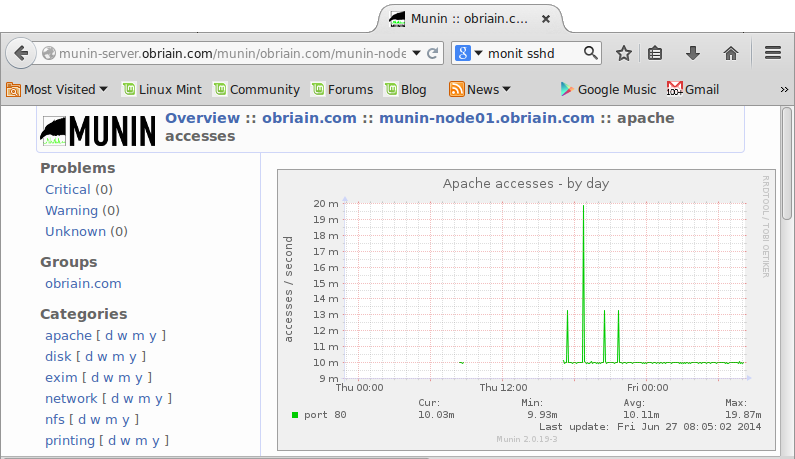Screen dimensions: 795x459
Task: Focus the address bar URL field
Action: (x=232, y=53)
